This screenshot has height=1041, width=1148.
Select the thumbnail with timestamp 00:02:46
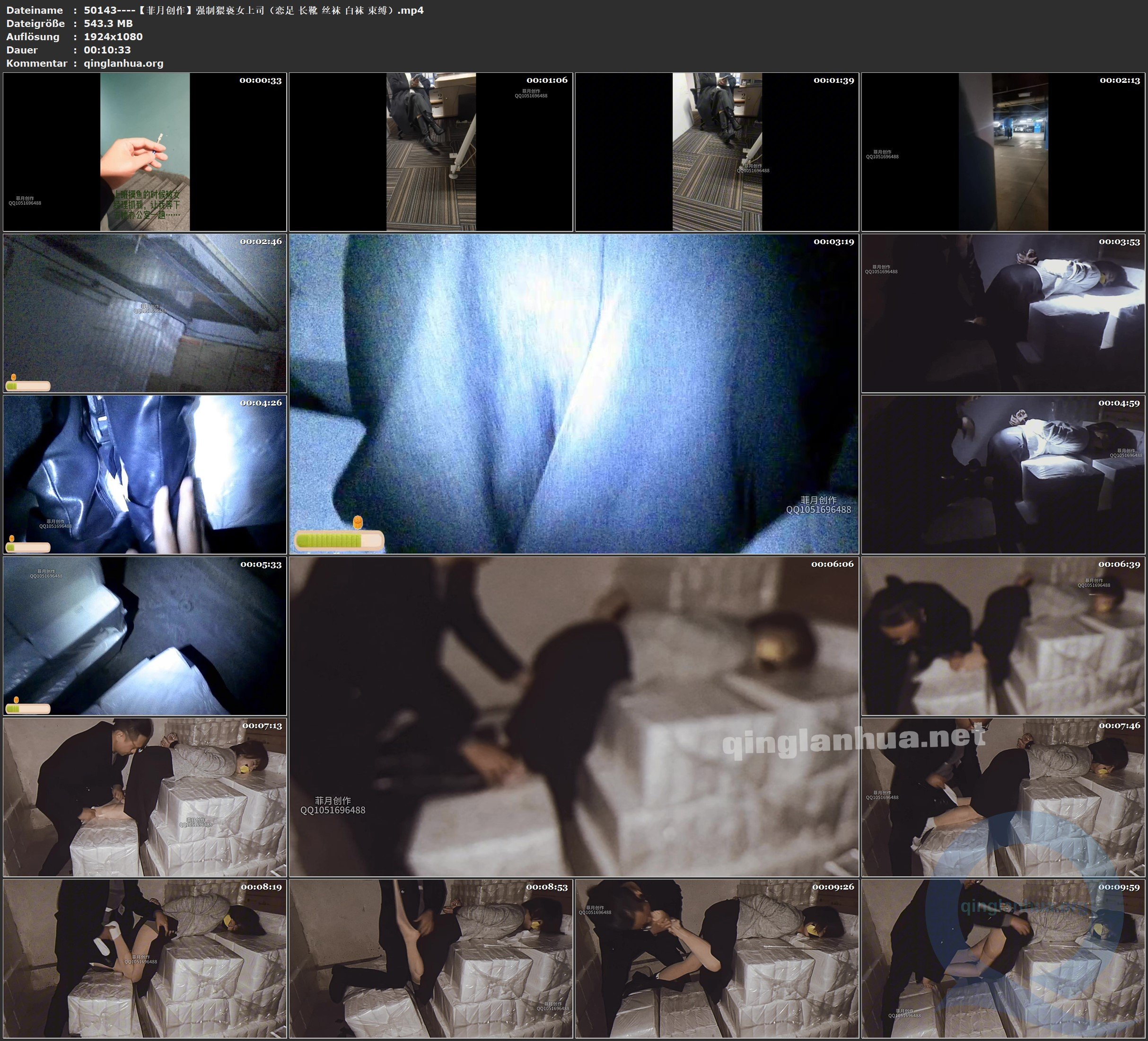click(145, 313)
